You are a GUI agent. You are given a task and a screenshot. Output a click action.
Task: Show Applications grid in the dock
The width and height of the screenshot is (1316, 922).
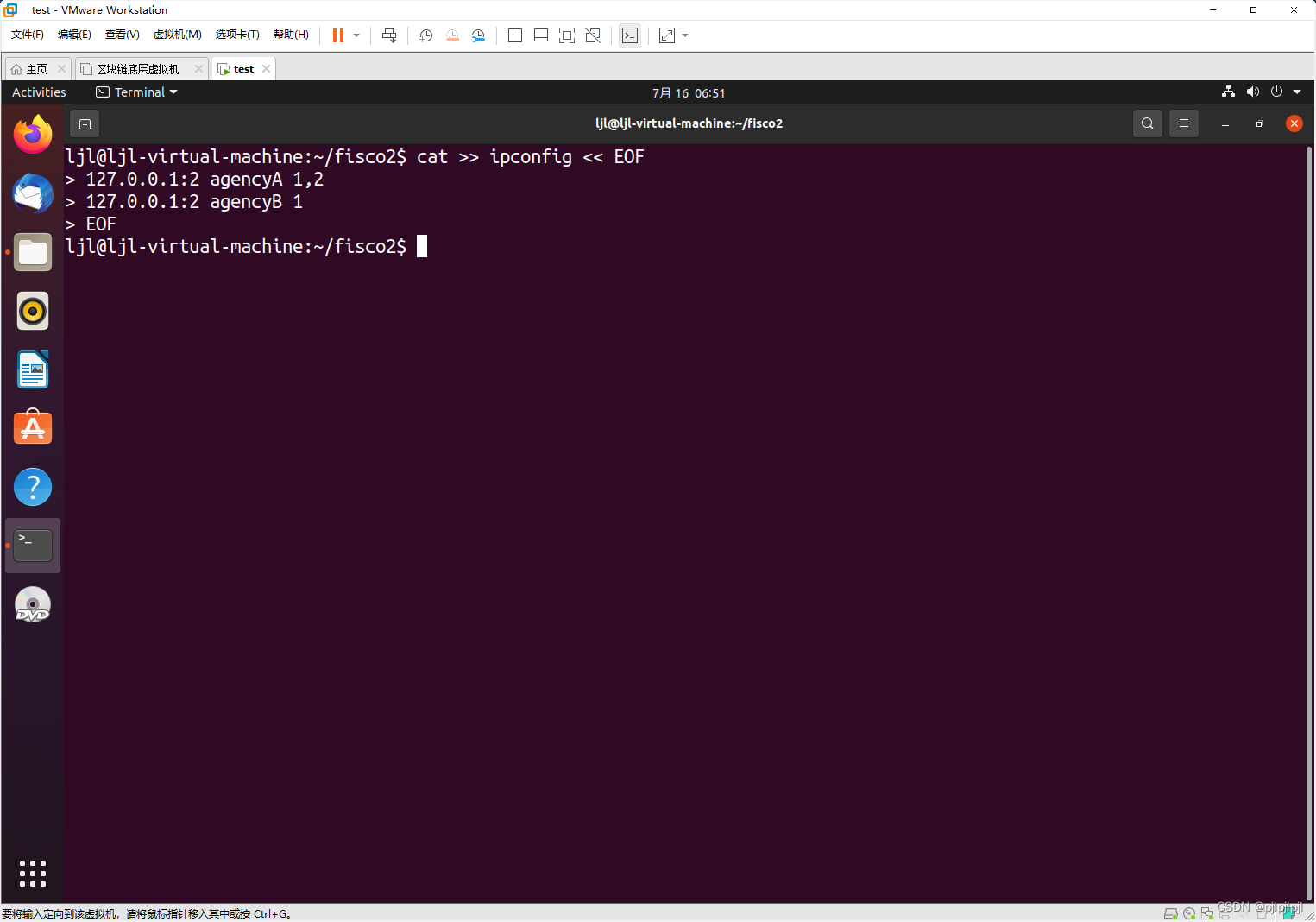[33, 874]
